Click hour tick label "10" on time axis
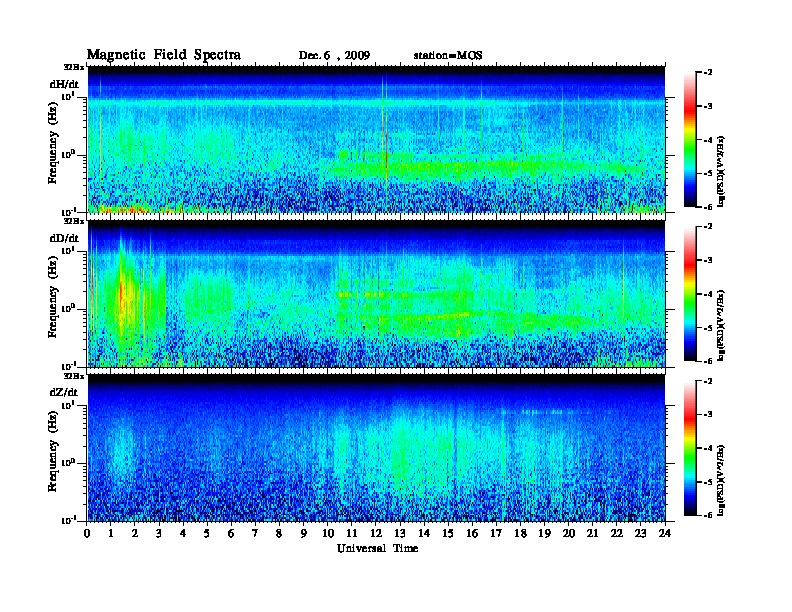 (x=327, y=533)
